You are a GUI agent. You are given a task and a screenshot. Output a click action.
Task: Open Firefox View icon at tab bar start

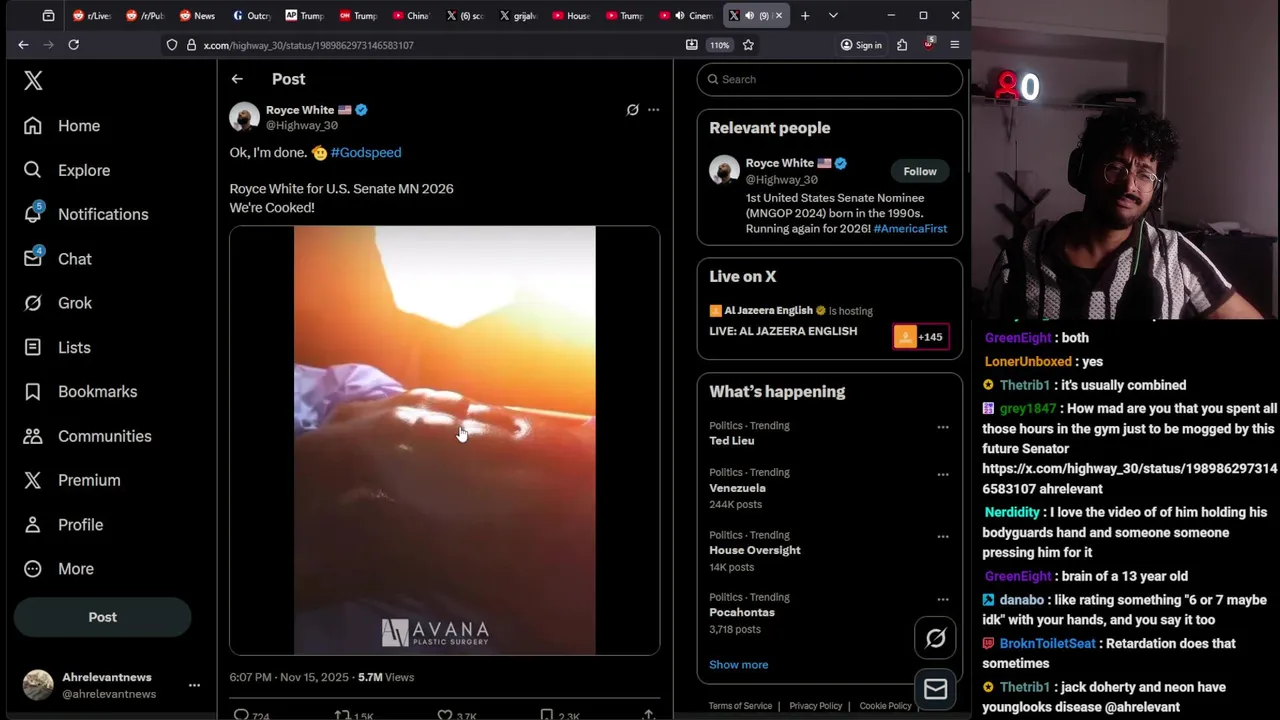point(48,16)
